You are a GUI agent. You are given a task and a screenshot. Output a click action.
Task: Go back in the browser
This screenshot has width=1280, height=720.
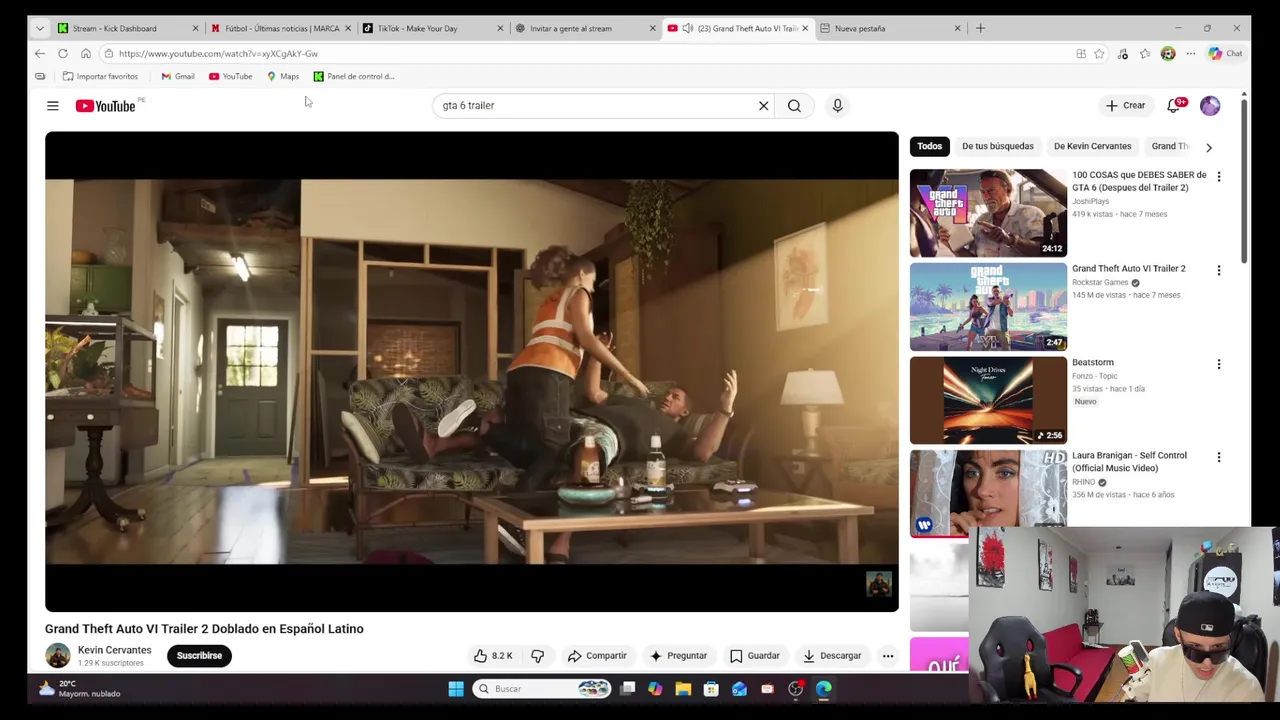[x=39, y=53]
